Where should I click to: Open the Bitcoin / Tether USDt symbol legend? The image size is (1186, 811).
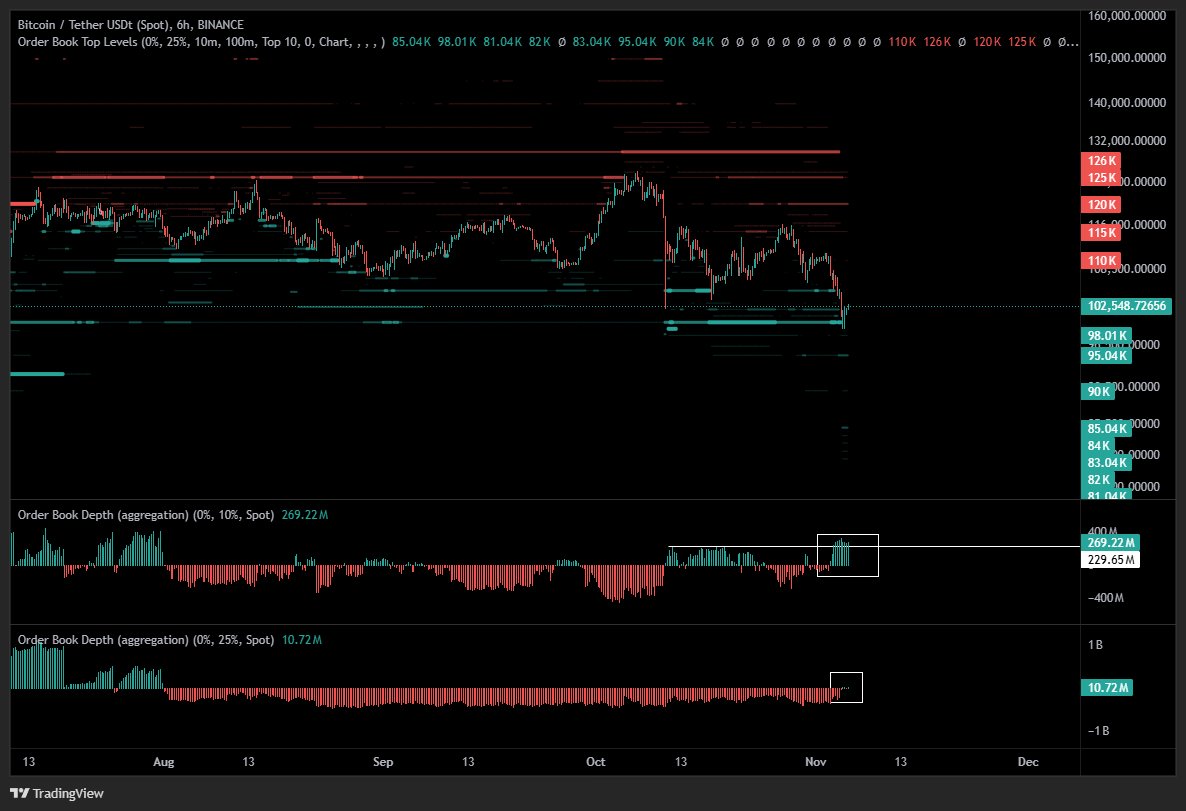click(x=77, y=24)
